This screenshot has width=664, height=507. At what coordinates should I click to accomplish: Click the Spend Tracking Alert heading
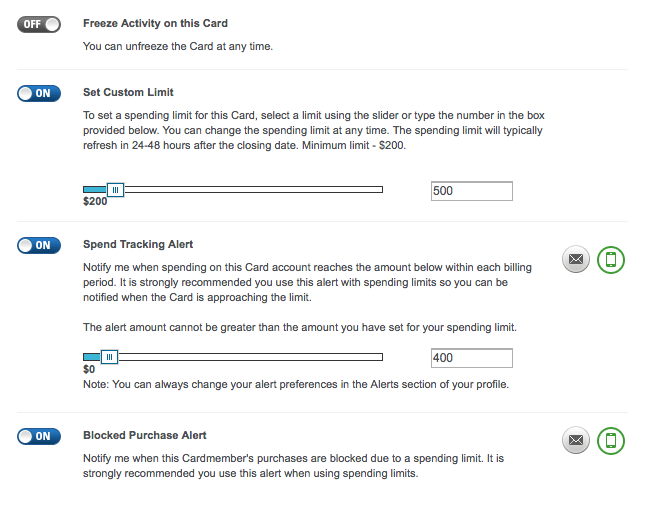[x=138, y=244]
